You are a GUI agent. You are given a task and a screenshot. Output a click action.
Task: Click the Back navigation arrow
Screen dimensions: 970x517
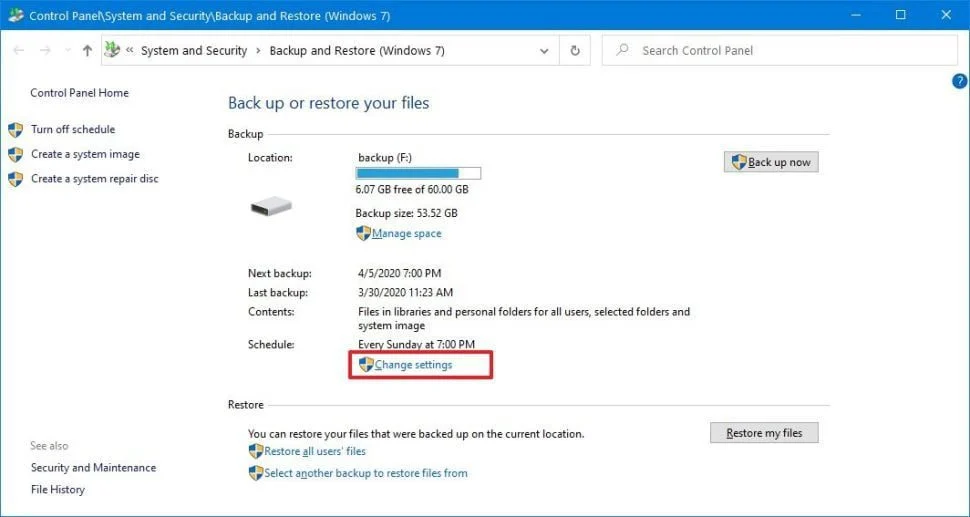[x=17, y=50]
